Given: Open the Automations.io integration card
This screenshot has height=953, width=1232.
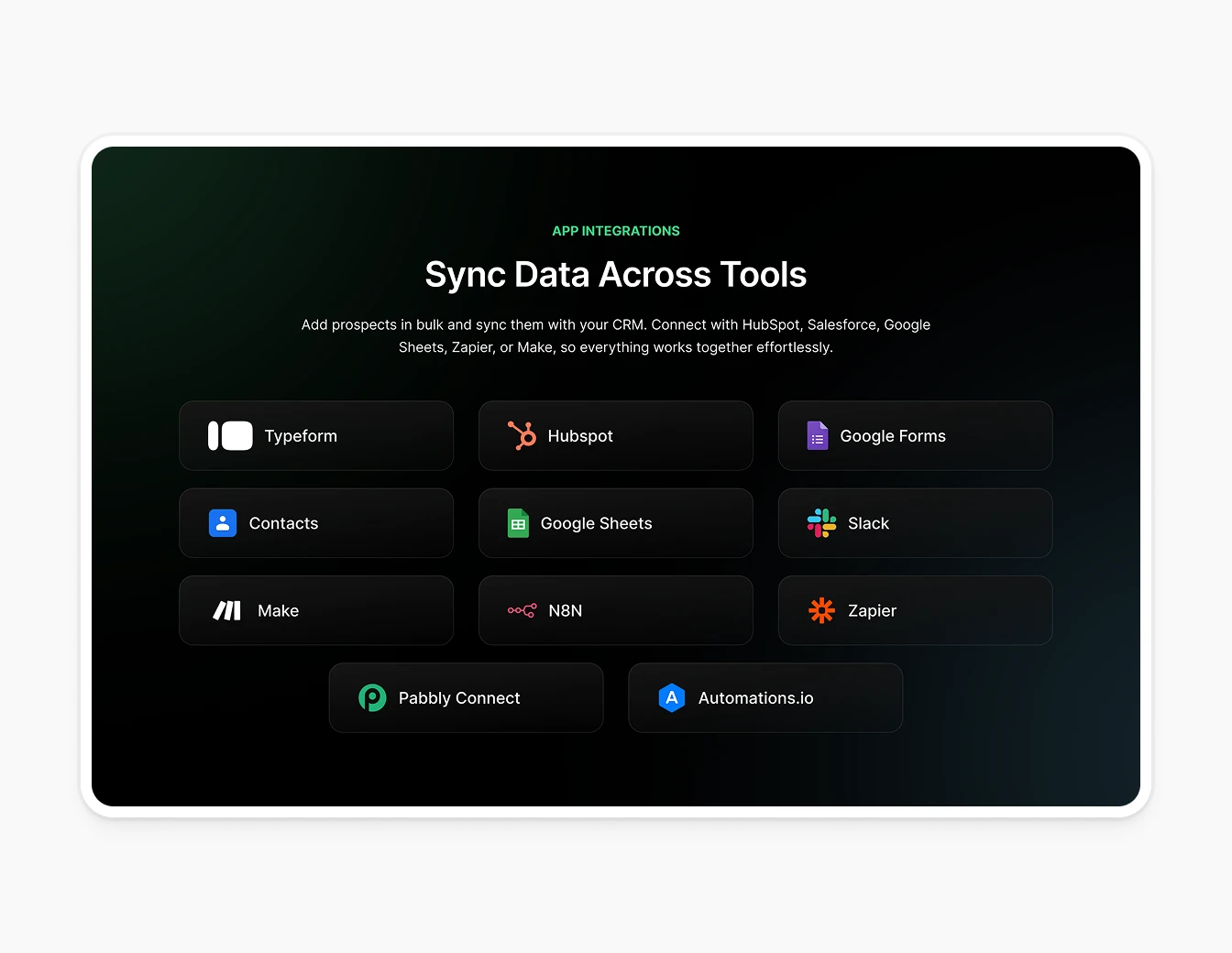Looking at the screenshot, I should point(765,697).
